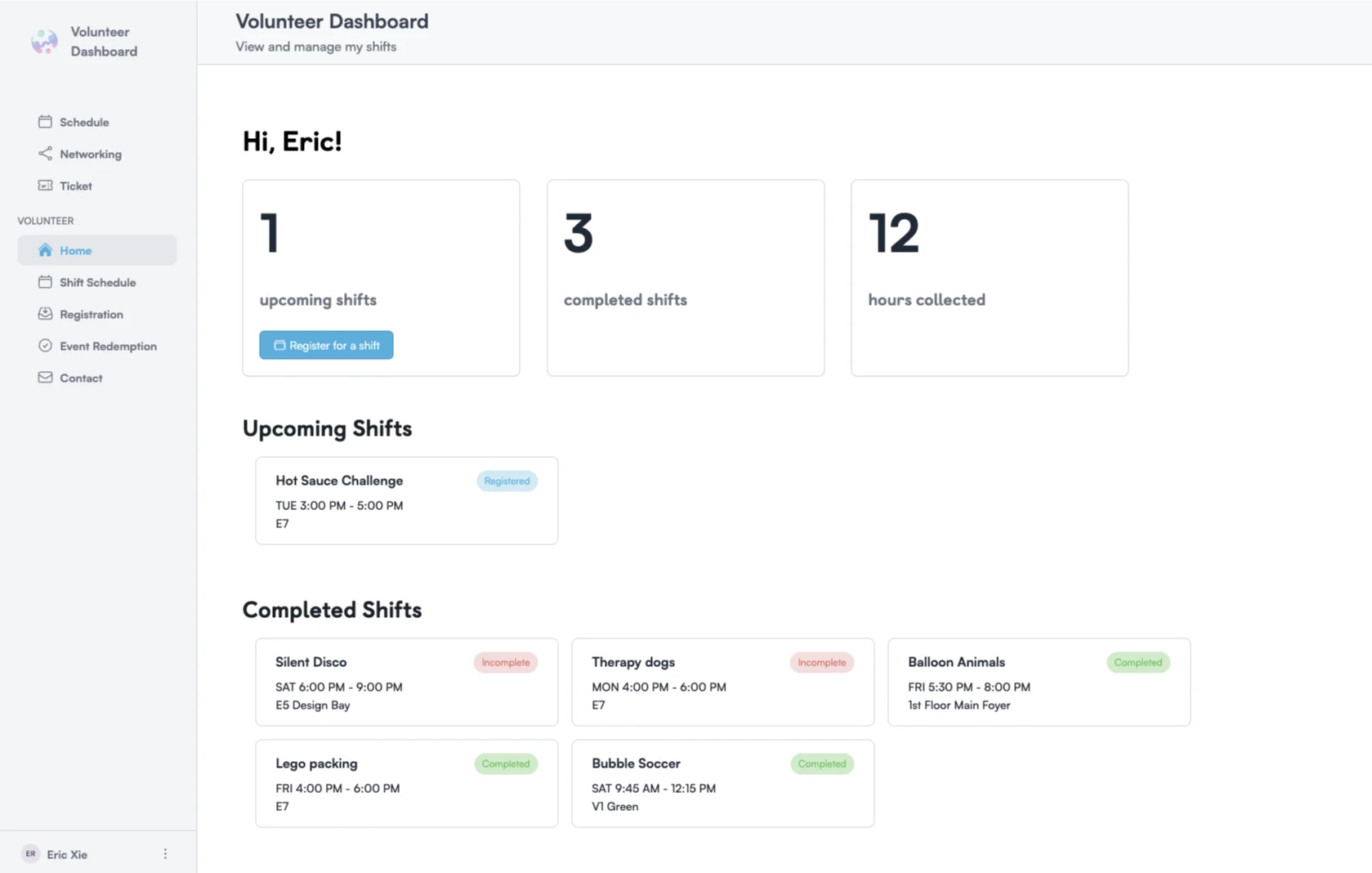Click the Balloon Animals shift card

(x=1039, y=682)
